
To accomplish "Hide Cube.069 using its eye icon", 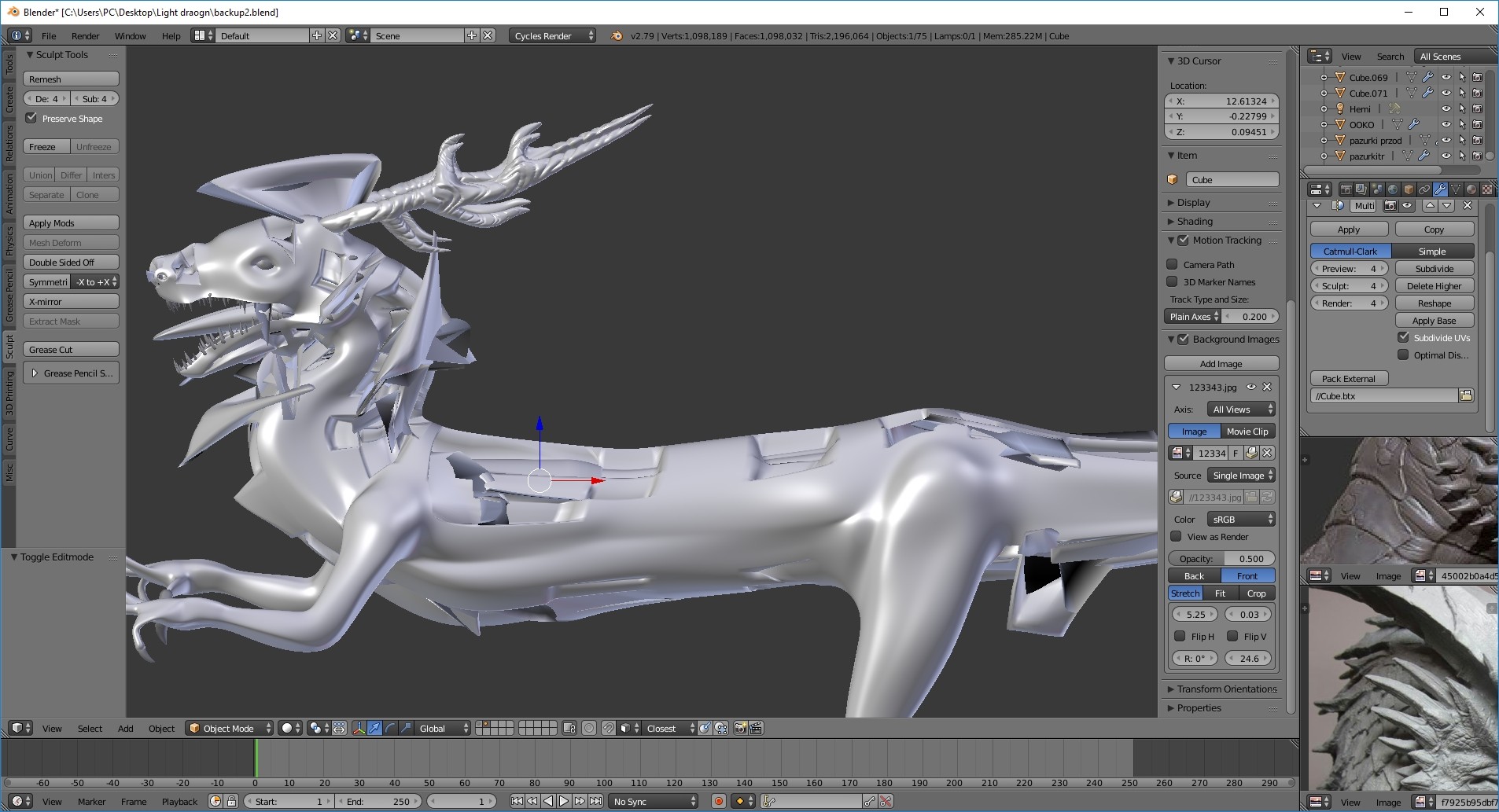I will click(1446, 78).
